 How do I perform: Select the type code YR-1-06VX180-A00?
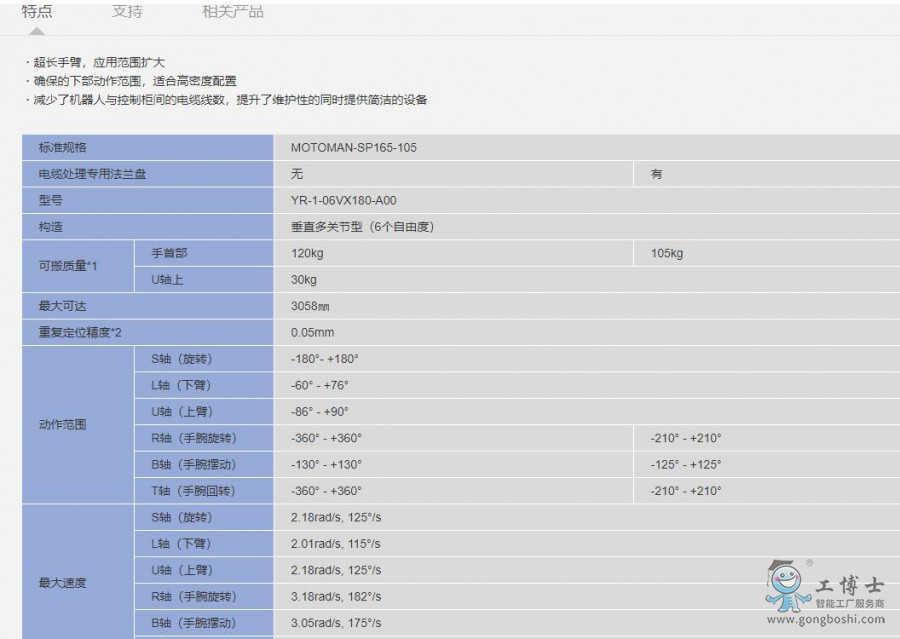coord(343,200)
